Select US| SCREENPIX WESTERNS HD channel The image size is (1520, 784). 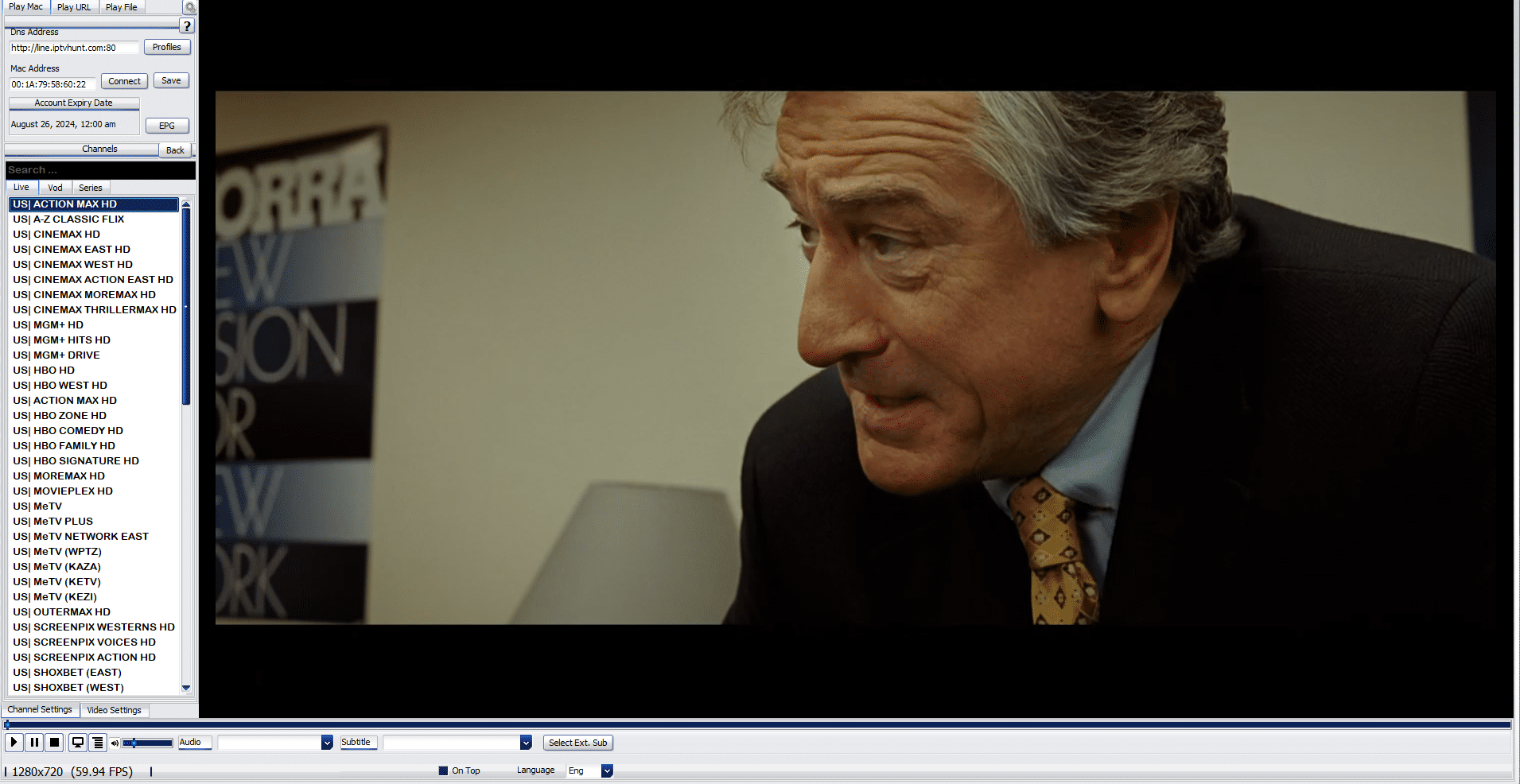pyautogui.click(x=94, y=627)
